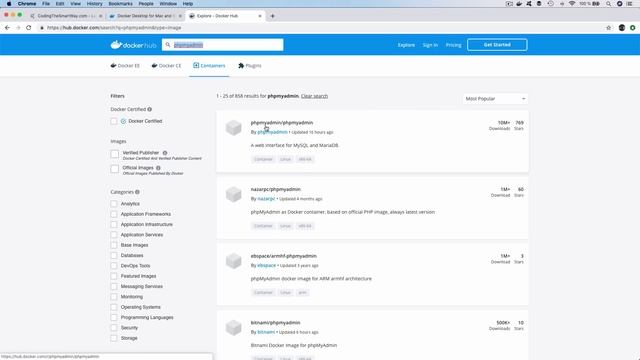Check the Security category checkbox
The width and height of the screenshot is (640, 360).
(114, 328)
